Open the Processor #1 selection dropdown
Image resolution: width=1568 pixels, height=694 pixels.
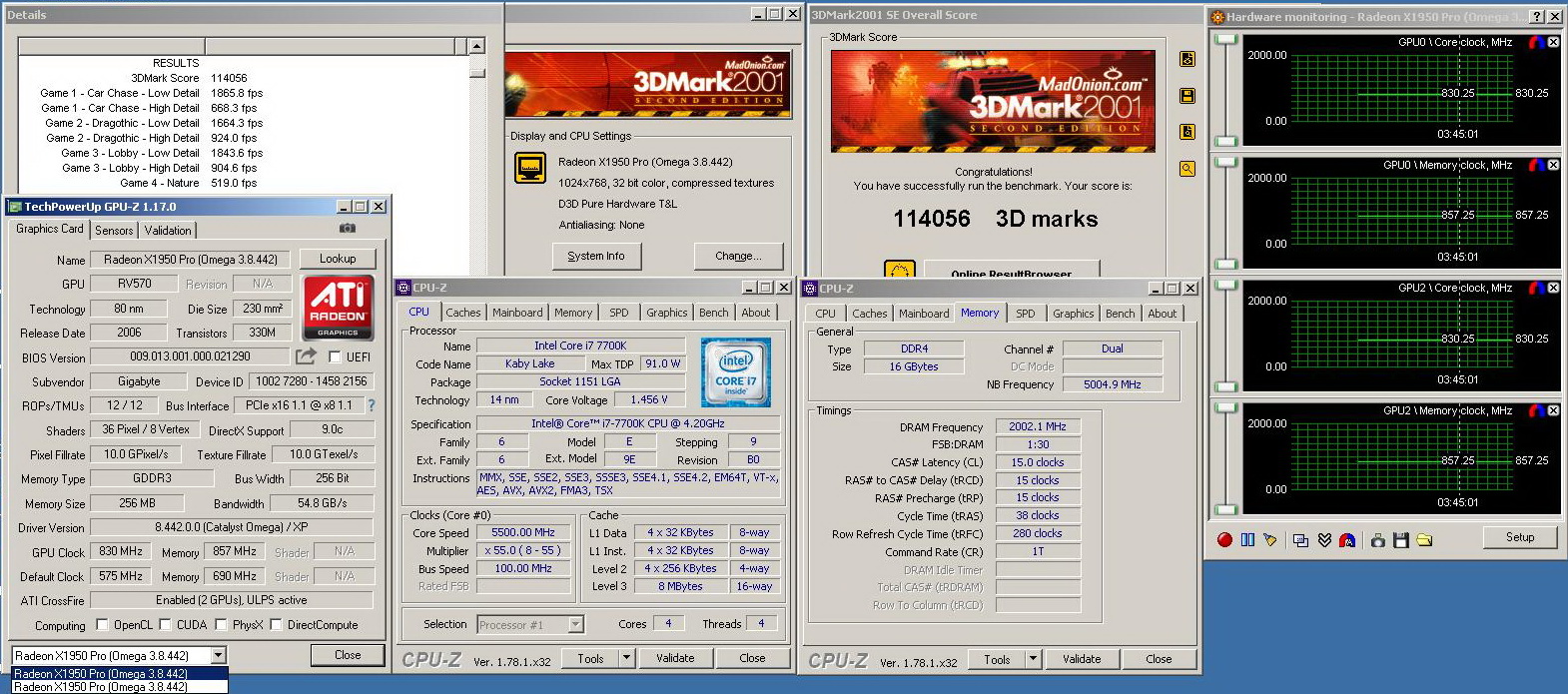pos(575,625)
